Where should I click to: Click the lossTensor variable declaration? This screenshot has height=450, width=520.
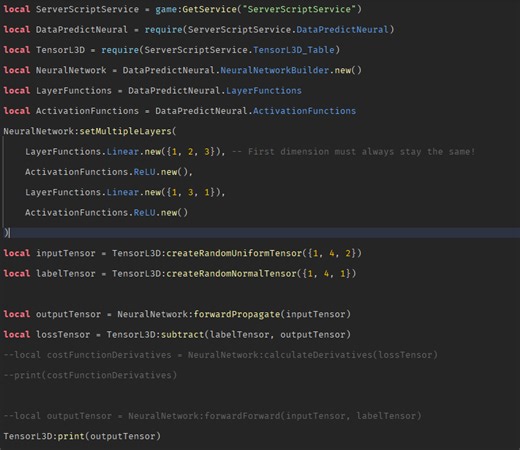[63, 334]
